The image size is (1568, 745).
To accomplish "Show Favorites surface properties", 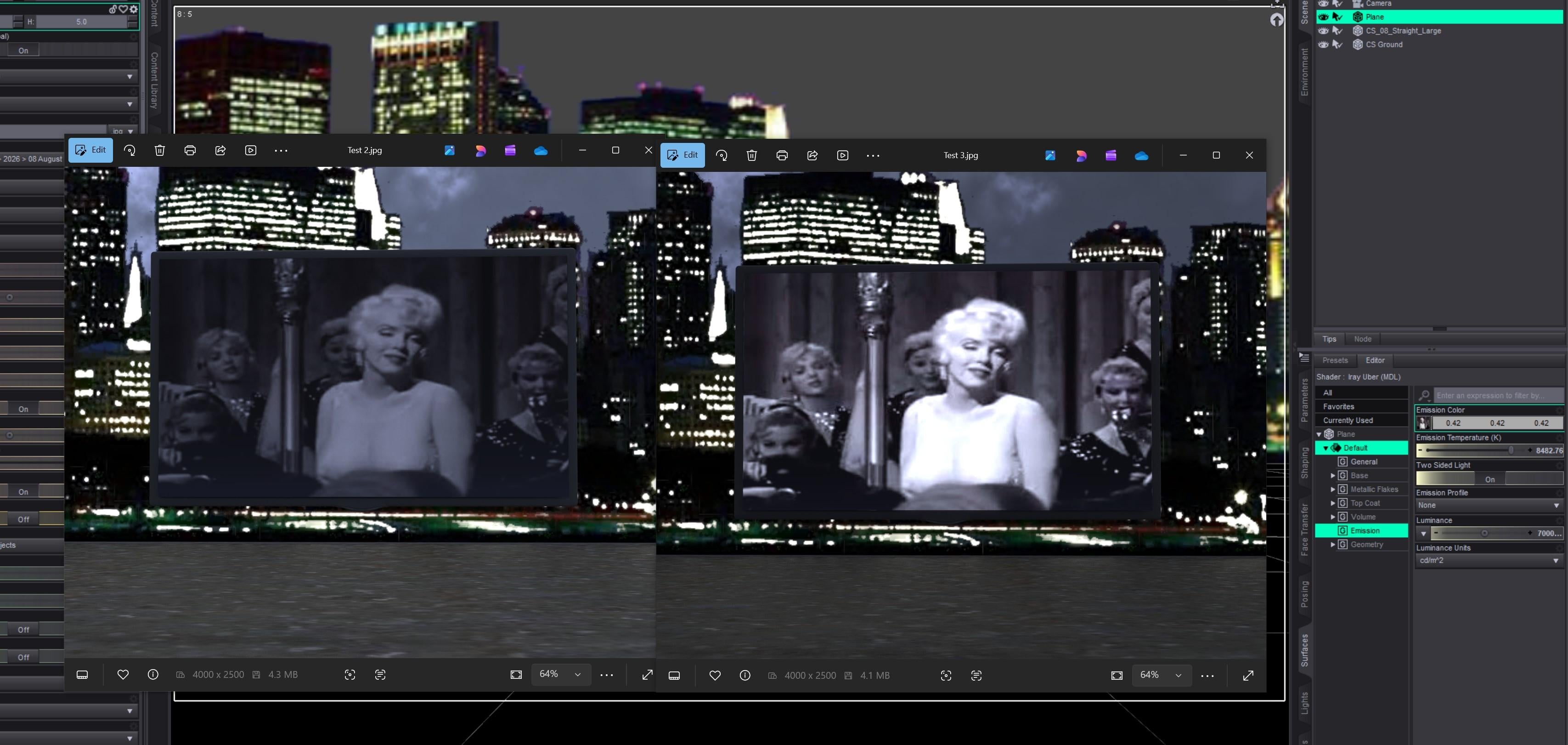I will pyautogui.click(x=1361, y=406).
